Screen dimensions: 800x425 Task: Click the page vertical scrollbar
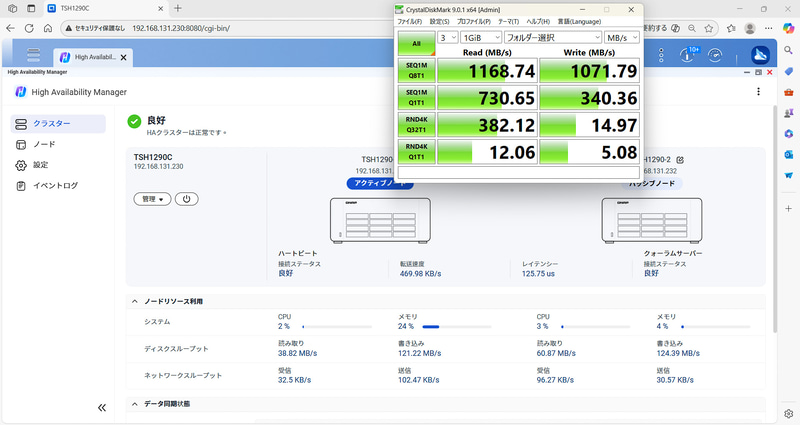[x=774, y=219]
